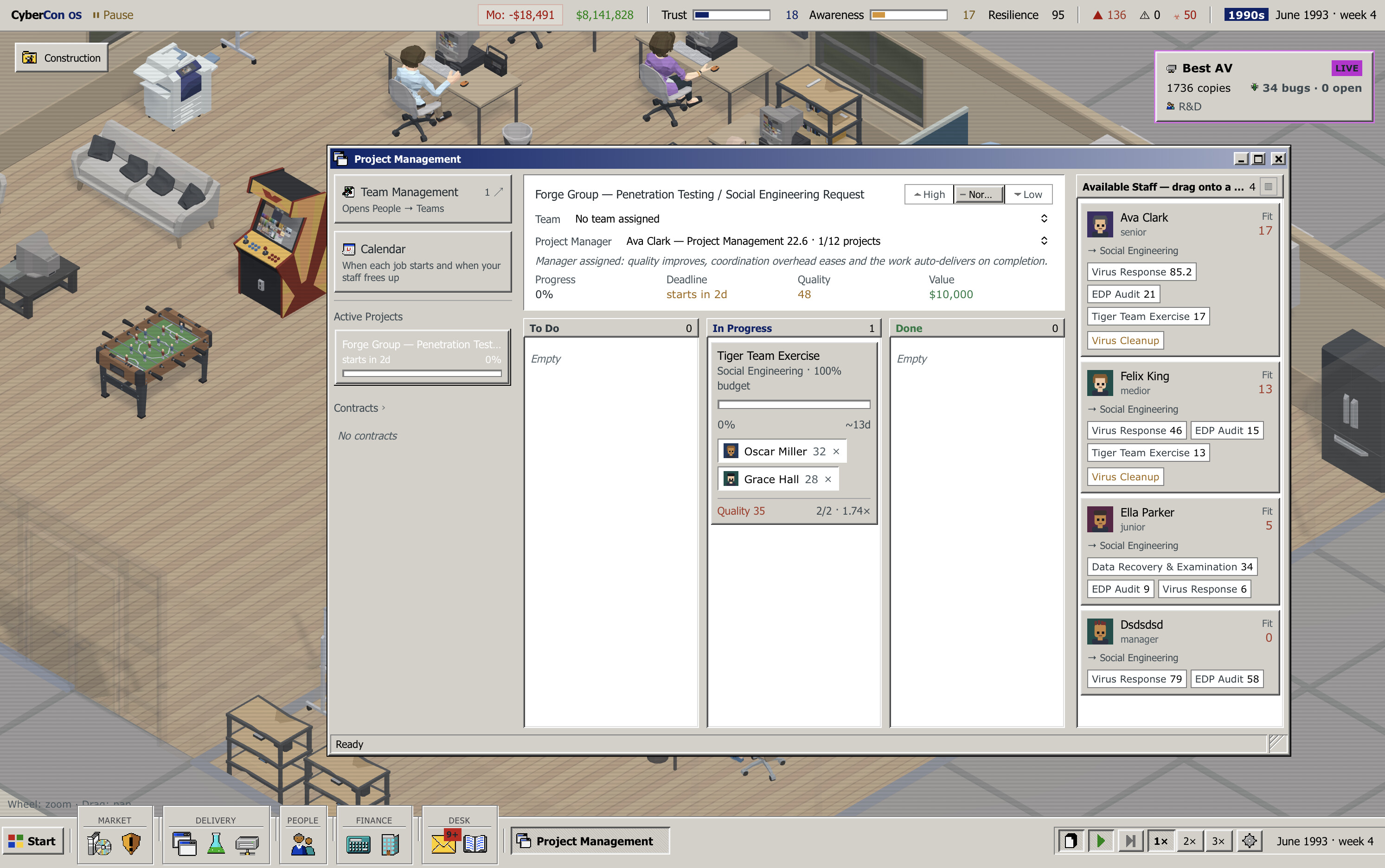
Task: Open the stacked windows icon under DELIVERY
Action: [184, 843]
